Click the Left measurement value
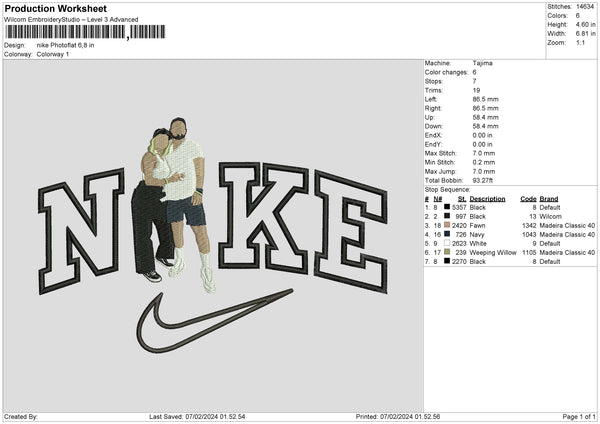600x424 pixels. click(486, 99)
